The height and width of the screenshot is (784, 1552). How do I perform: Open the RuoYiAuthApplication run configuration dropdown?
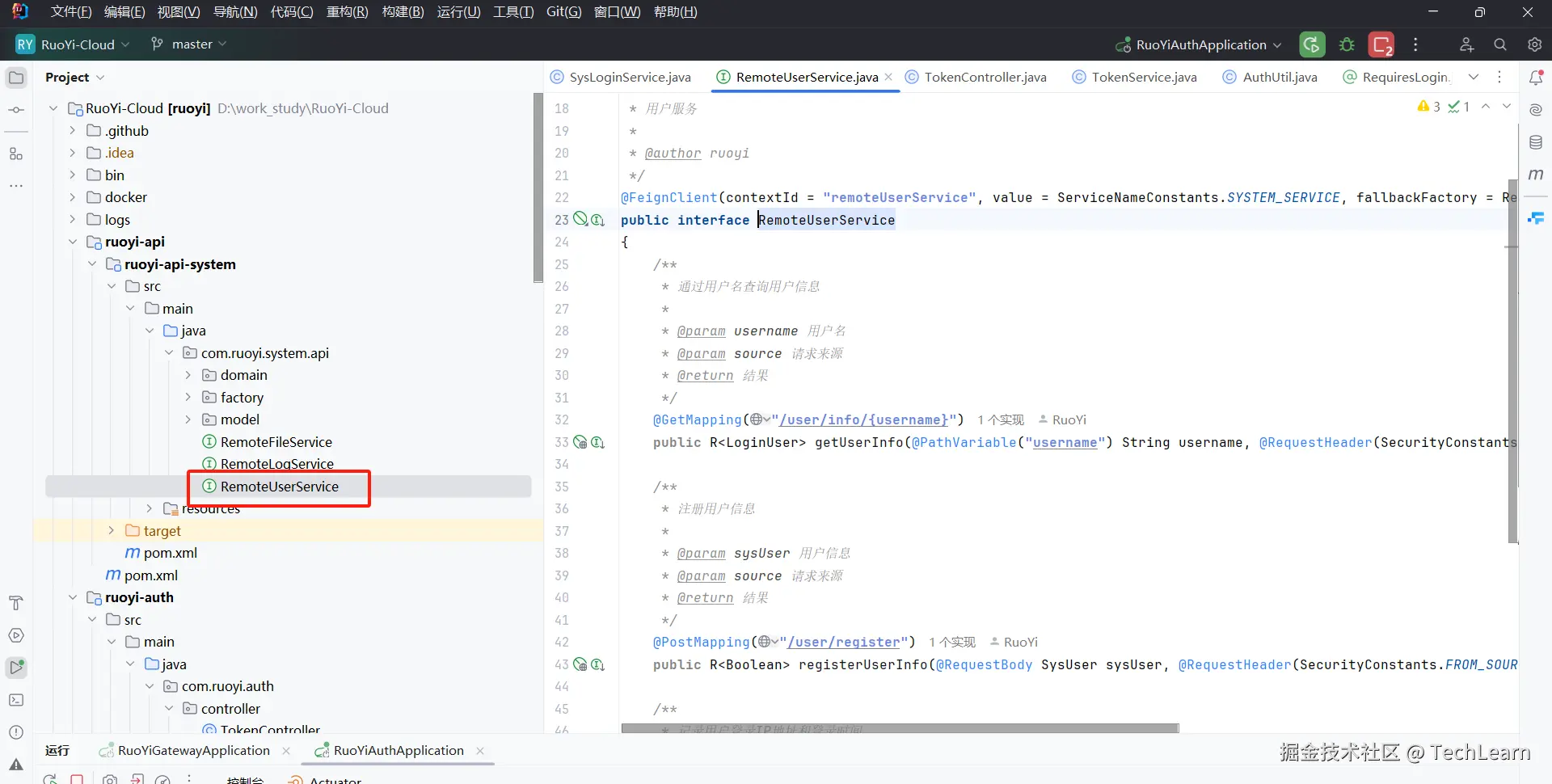click(x=1198, y=44)
